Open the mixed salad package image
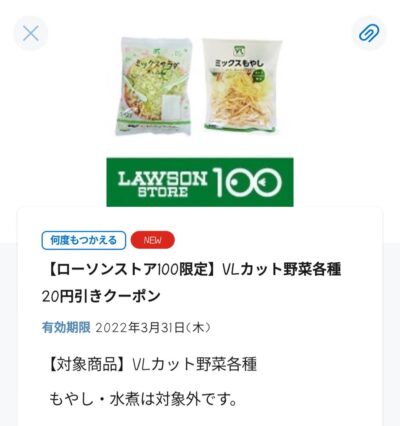 [154, 87]
